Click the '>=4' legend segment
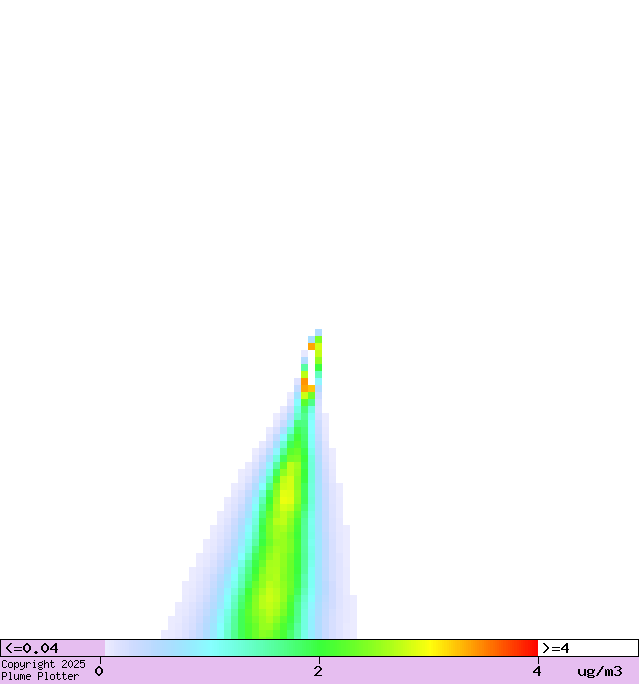The image size is (639, 684). [588, 648]
